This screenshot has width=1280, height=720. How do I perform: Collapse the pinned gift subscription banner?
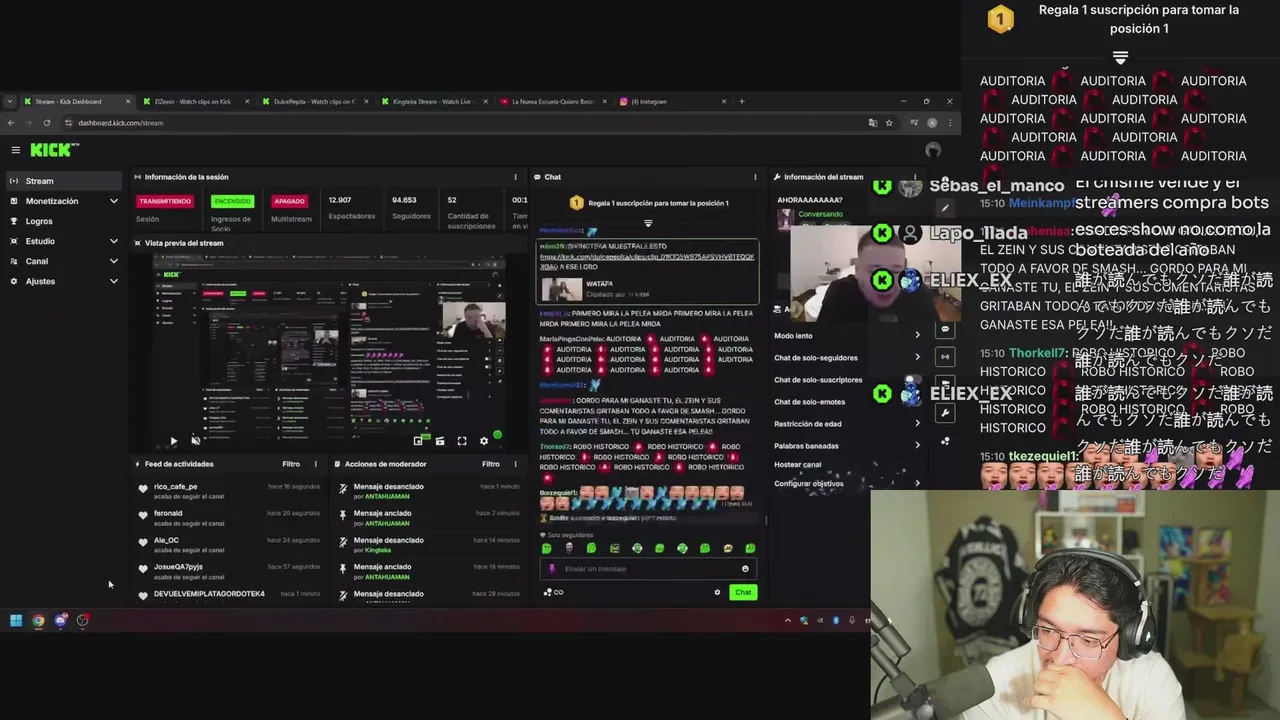pyautogui.click(x=648, y=223)
